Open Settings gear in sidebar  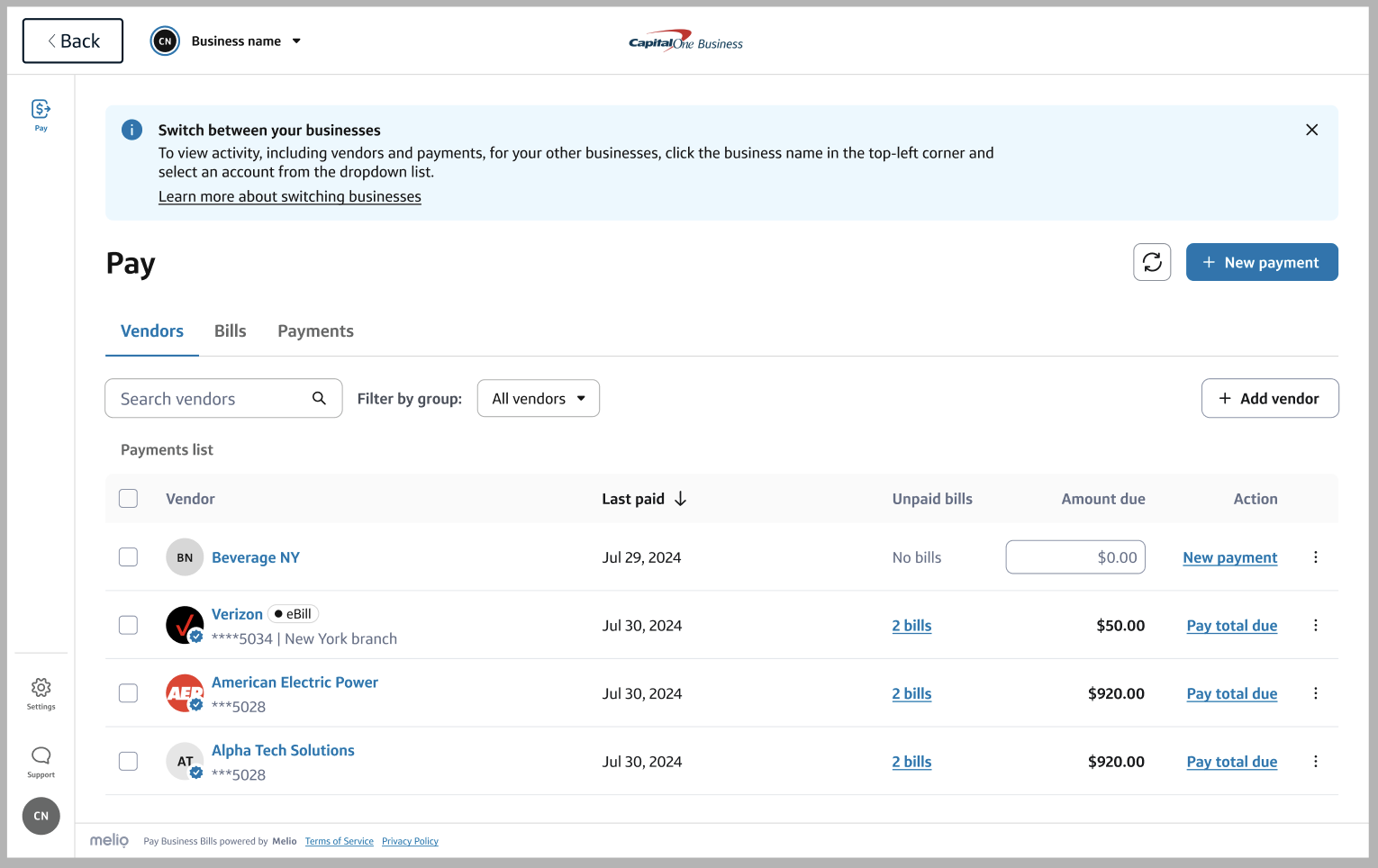click(41, 692)
